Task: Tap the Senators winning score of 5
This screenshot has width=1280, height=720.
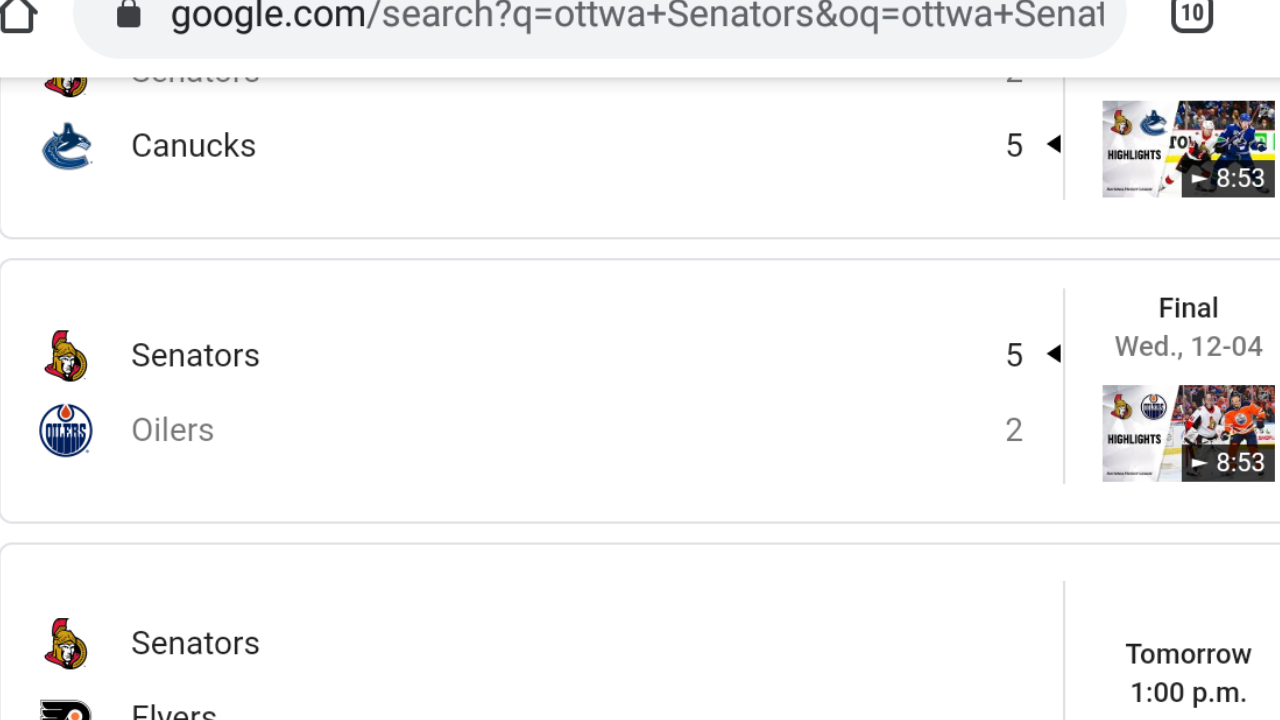Action: click(1014, 356)
